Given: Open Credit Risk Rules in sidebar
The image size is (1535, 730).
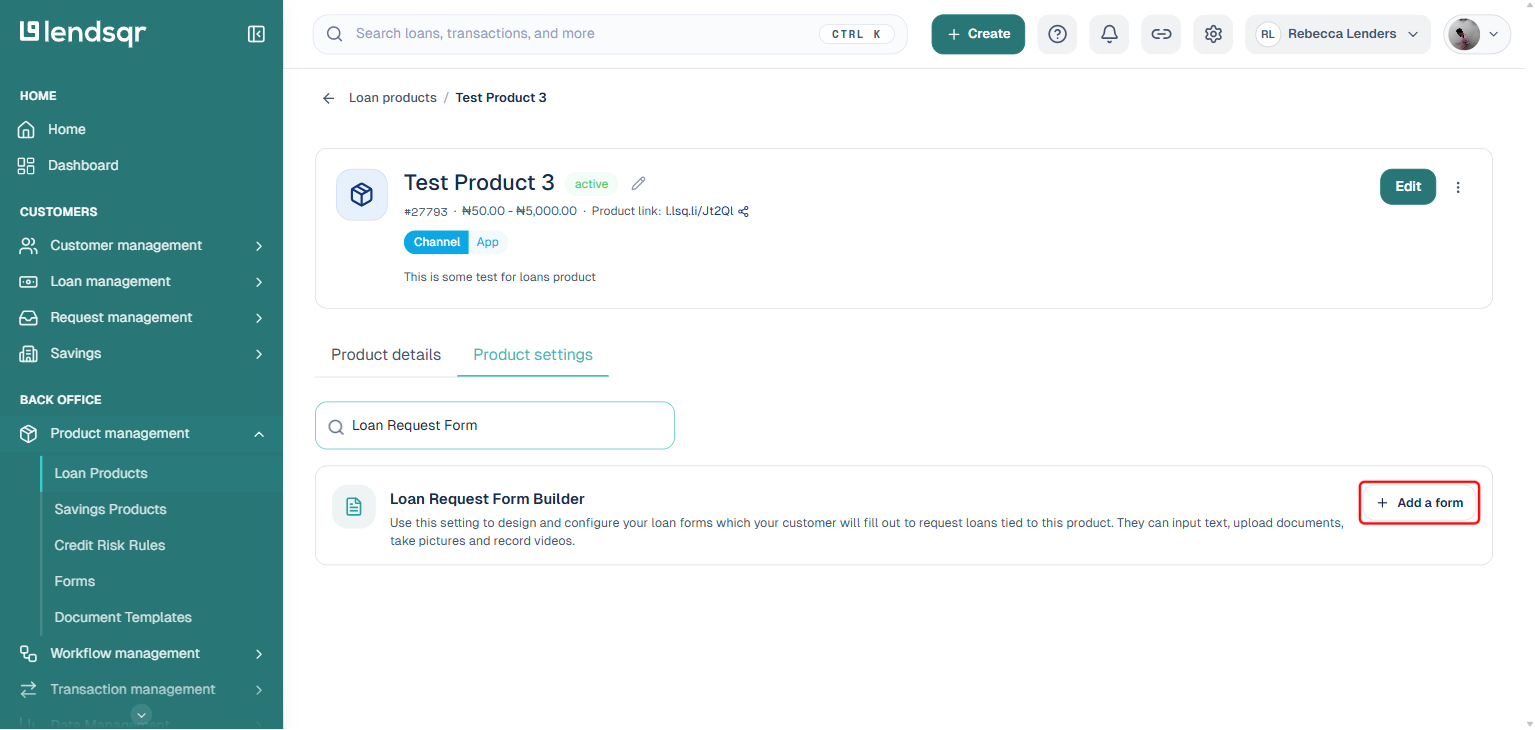Looking at the screenshot, I should [110, 546].
